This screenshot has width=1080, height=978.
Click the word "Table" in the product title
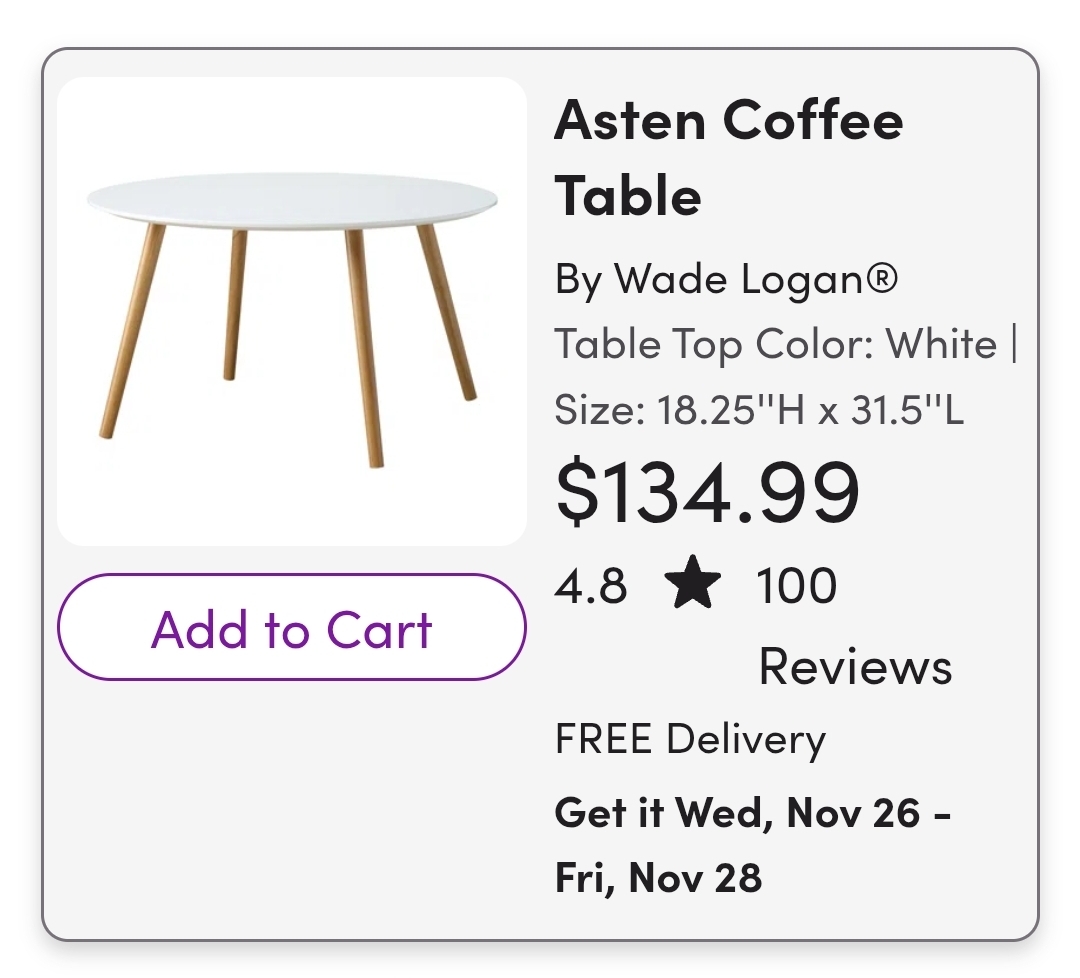pos(628,195)
